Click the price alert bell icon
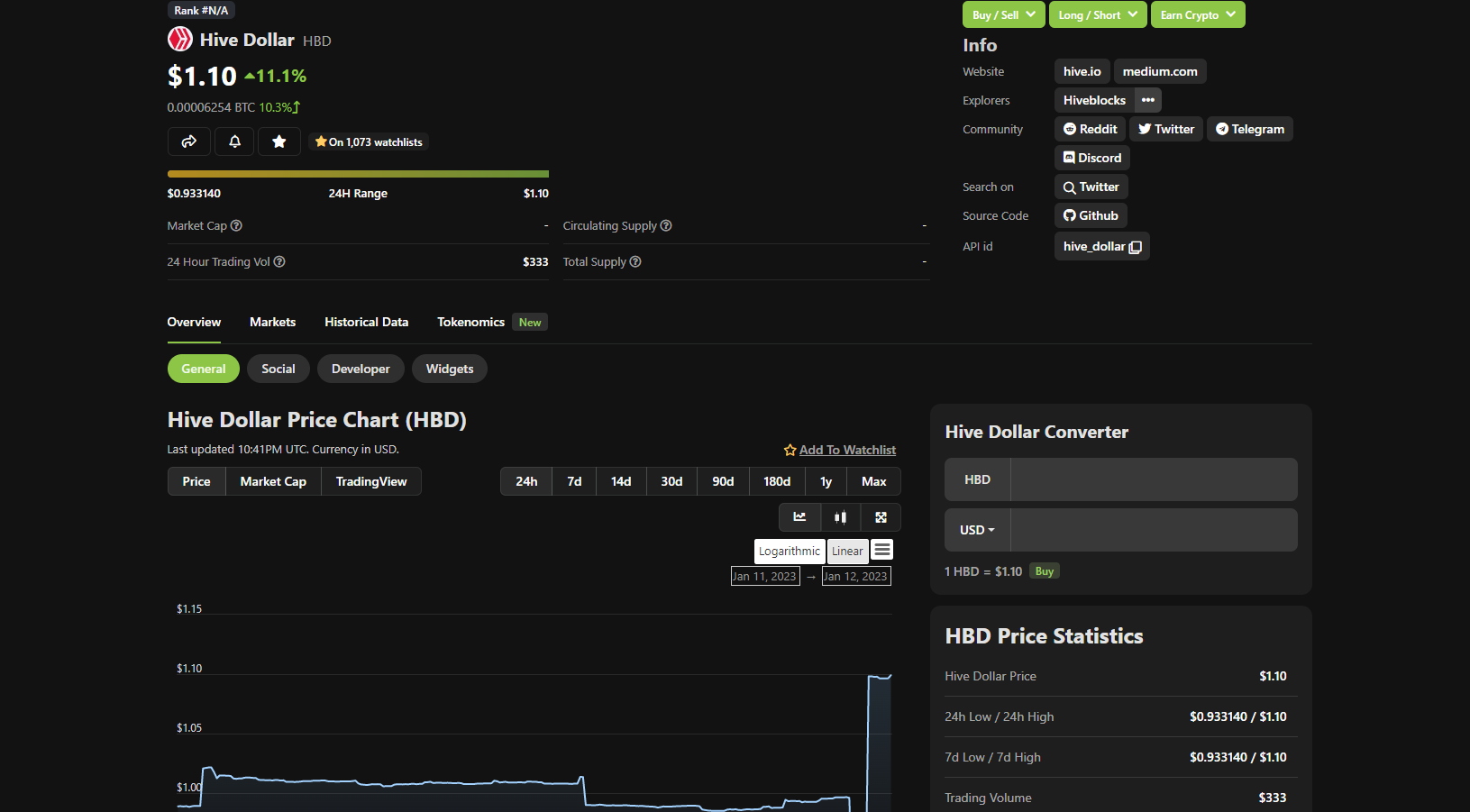Image resolution: width=1470 pixels, height=812 pixels. point(234,141)
